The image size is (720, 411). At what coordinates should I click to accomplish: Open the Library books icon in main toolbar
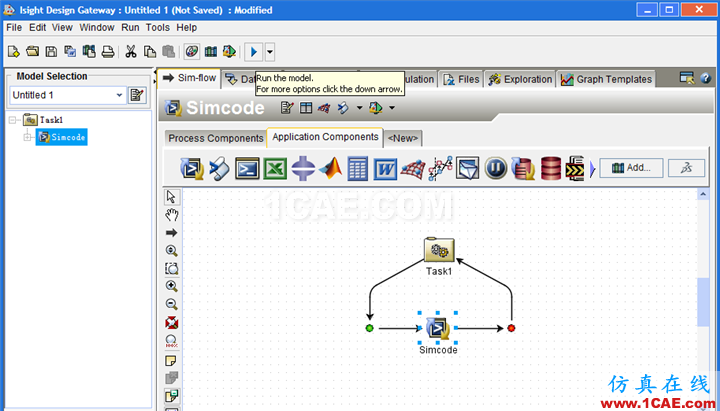pos(211,51)
